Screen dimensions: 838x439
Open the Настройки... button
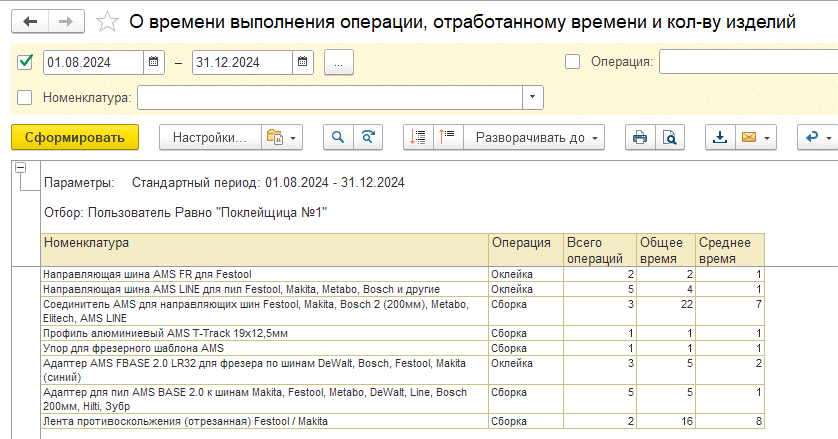[209, 137]
